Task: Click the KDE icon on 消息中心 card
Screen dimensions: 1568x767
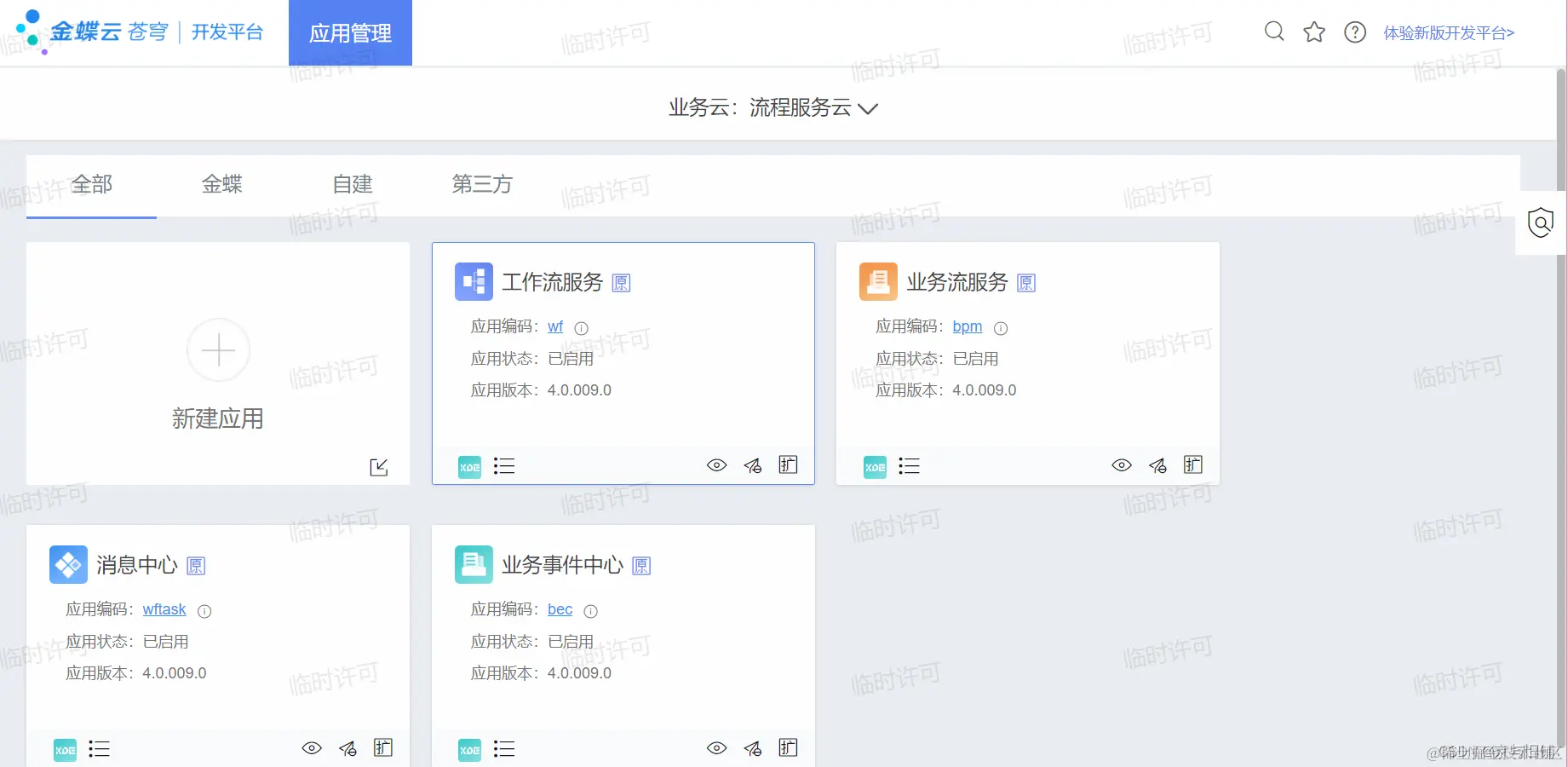Action: (65, 749)
